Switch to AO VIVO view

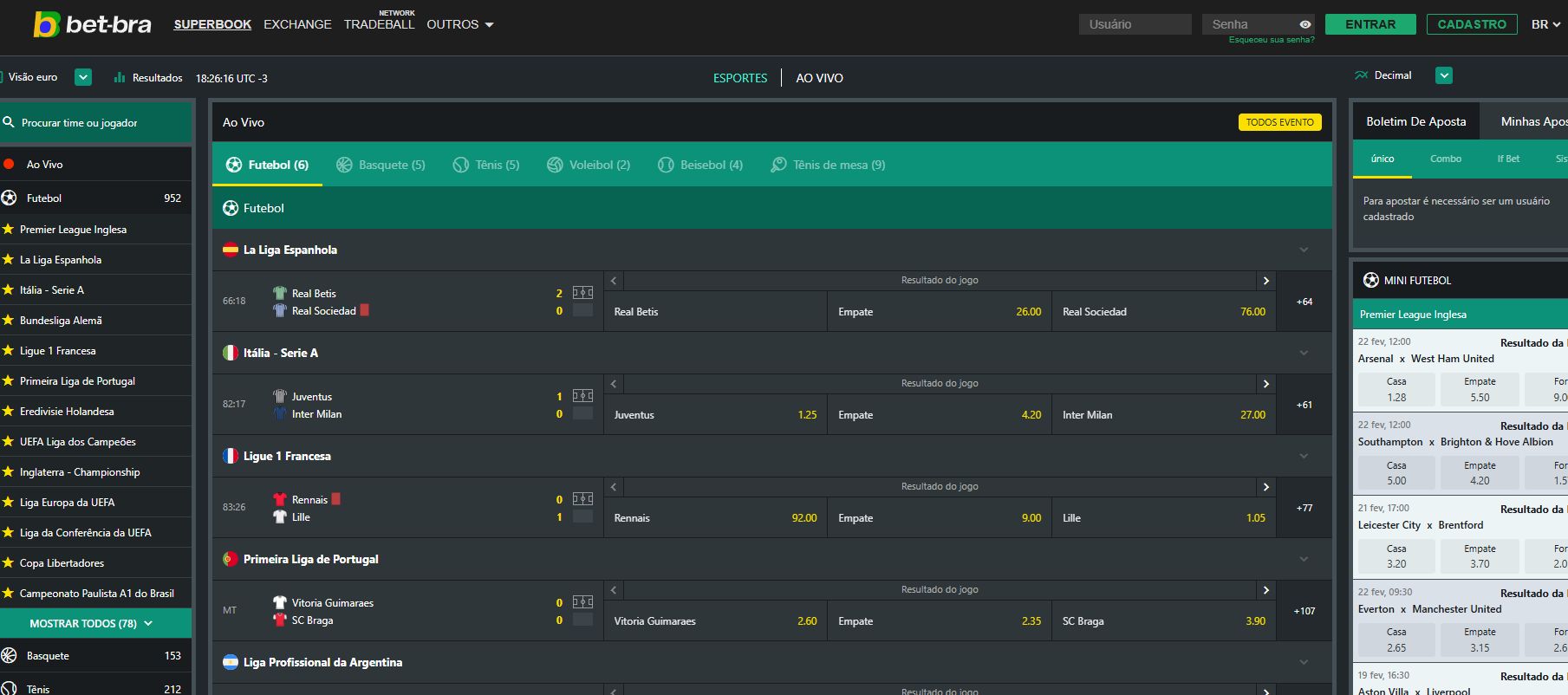819,78
